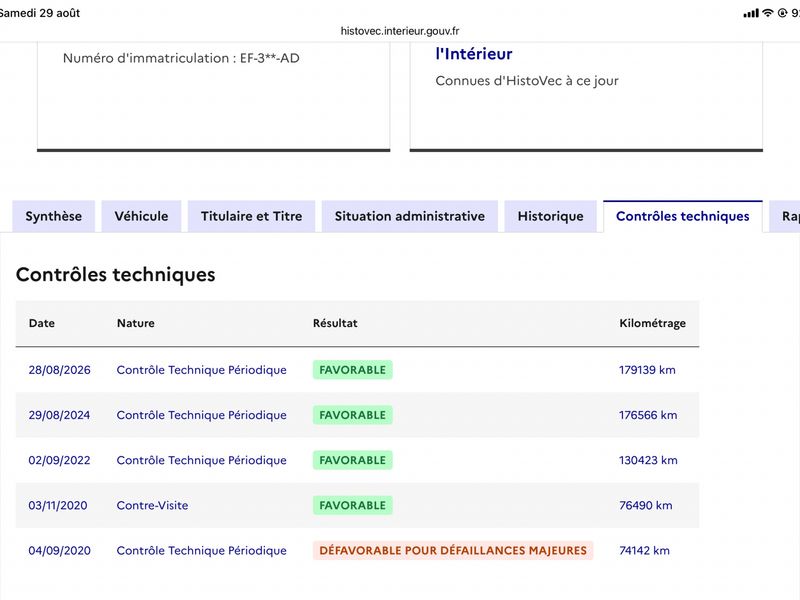This screenshot has width=800, height=600.
Task: Tap the histovec.interieur.gouv.fr address bar
Action: (x=400, y=31)
